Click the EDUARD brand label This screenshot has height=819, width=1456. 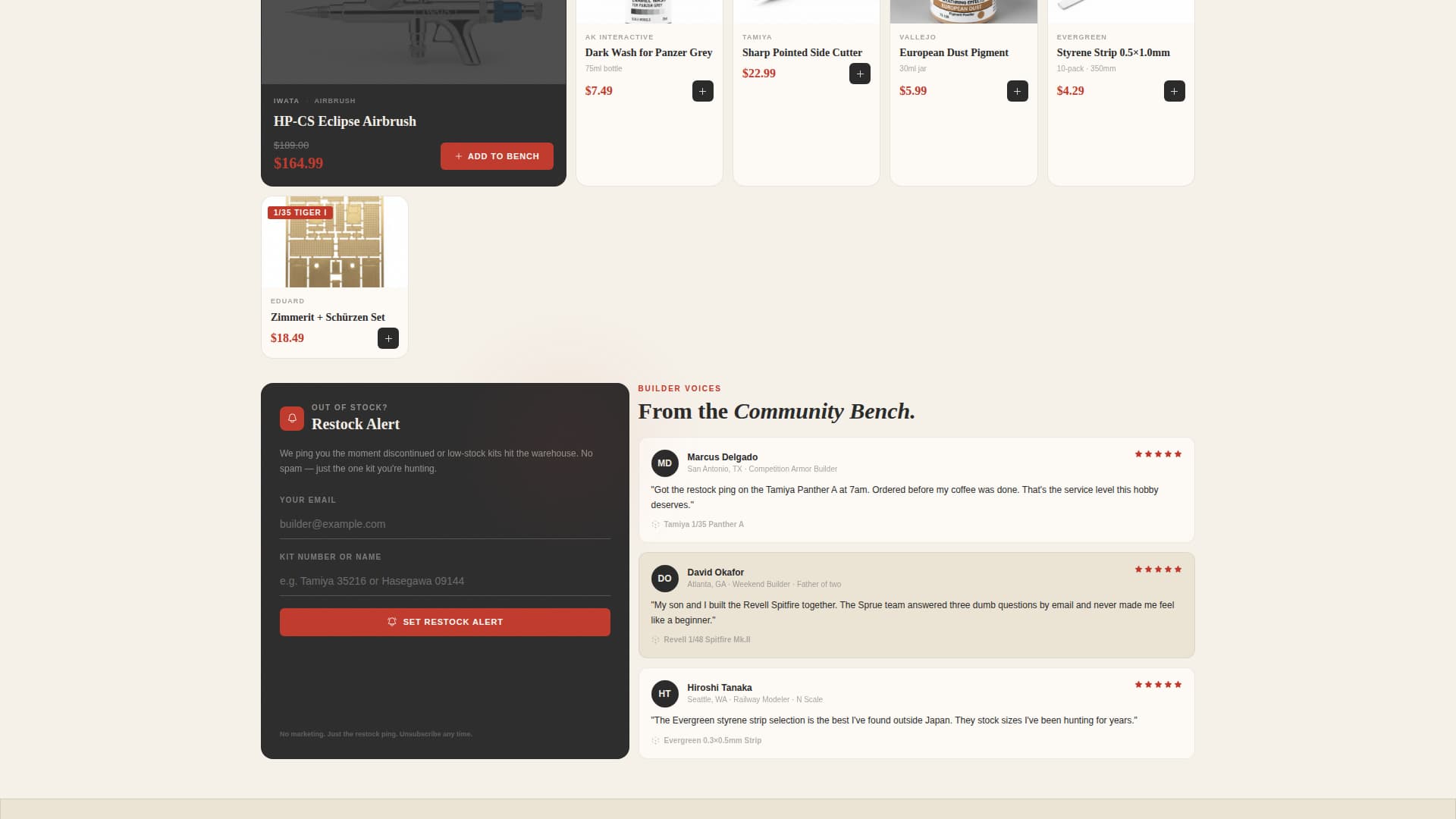pyautogui.click(x=287, y=302)
